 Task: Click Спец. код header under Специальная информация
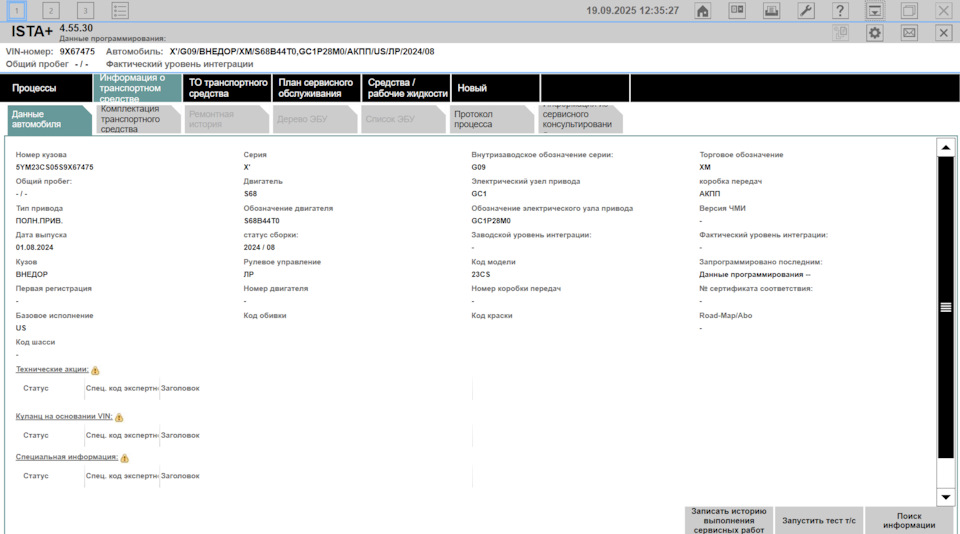point(121,476)
